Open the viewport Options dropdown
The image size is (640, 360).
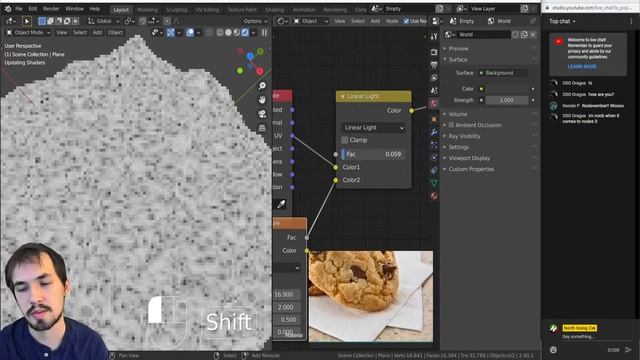pyautogui.click(x=256, y=21)
